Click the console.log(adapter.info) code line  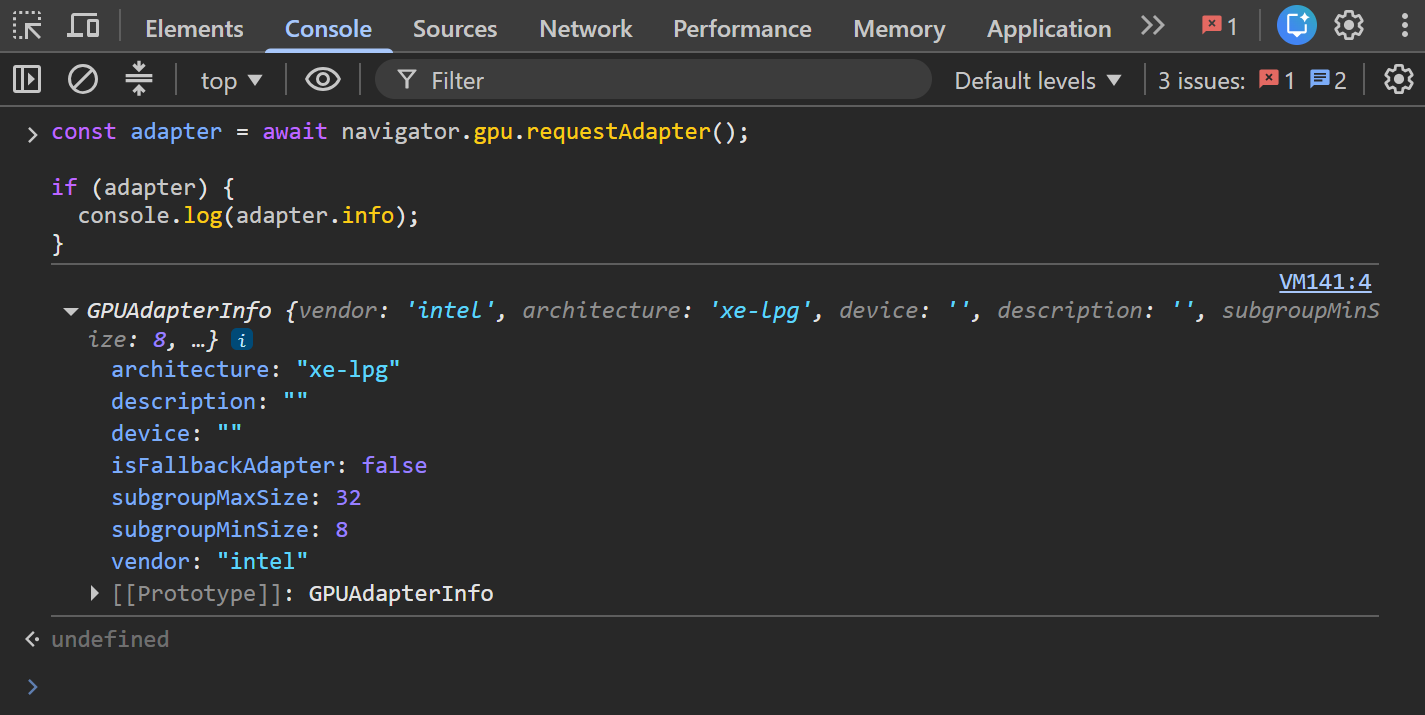pos(248,215)
